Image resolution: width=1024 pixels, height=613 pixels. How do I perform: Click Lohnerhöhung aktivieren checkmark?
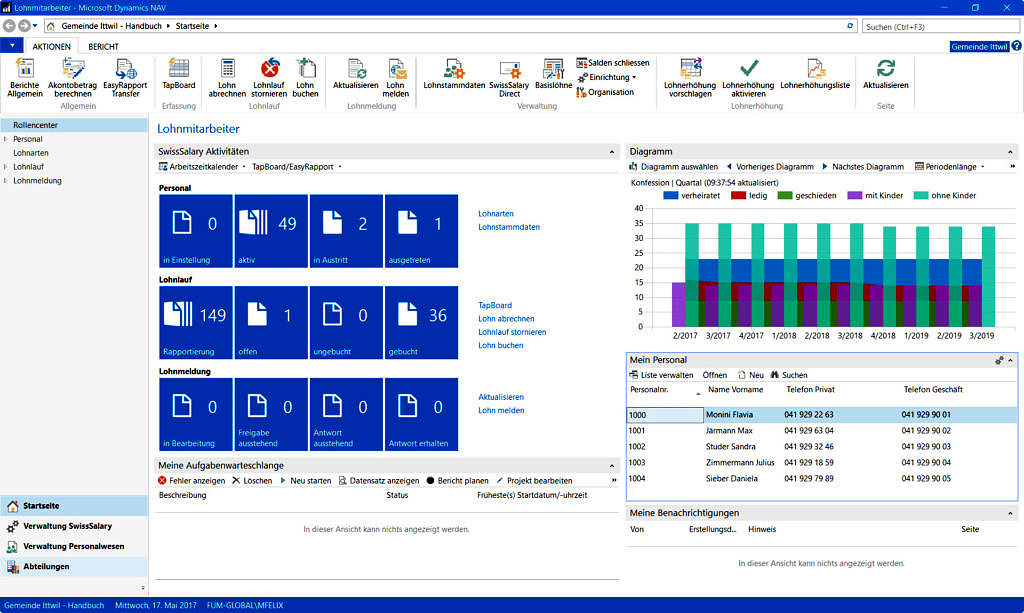[748, 67]
